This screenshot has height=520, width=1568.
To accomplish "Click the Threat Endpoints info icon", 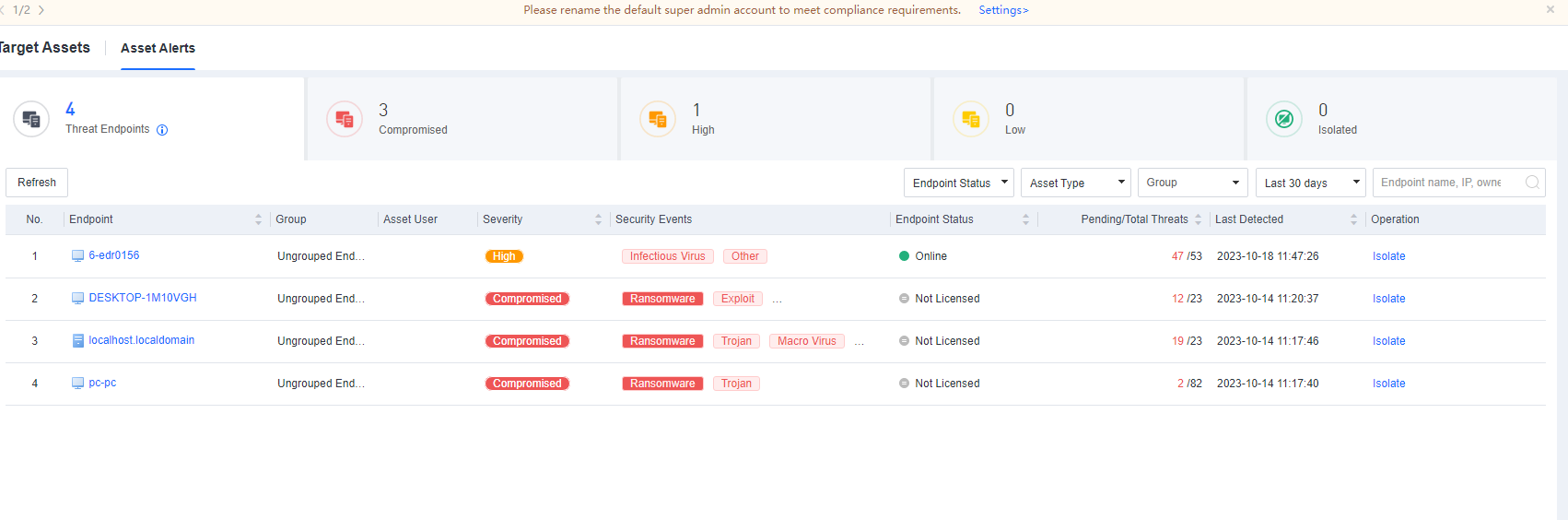I will point(162,130).
